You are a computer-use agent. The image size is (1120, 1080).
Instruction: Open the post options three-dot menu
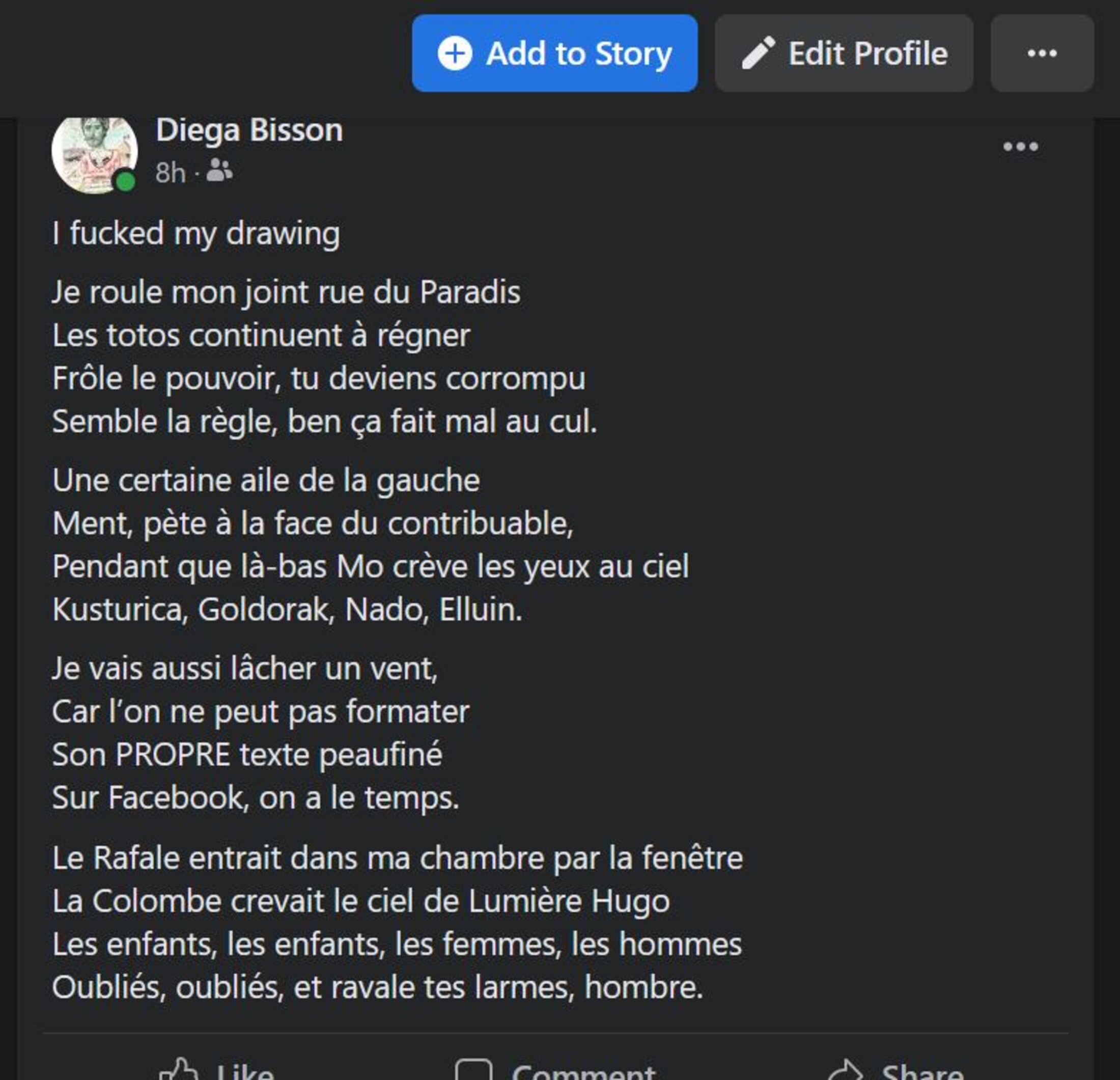(1021, 147)
